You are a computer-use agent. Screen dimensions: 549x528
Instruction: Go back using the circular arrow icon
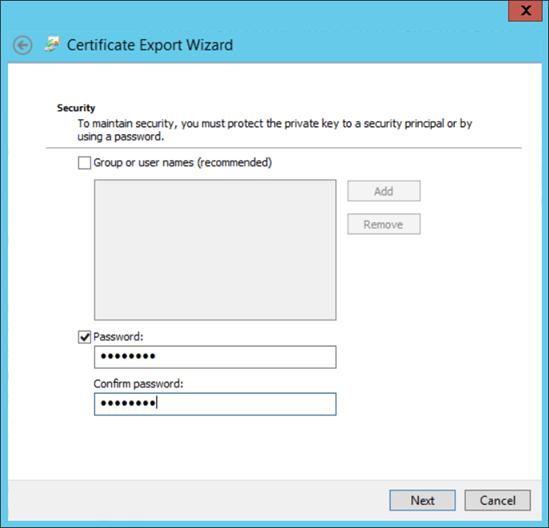tap(23, 45)
